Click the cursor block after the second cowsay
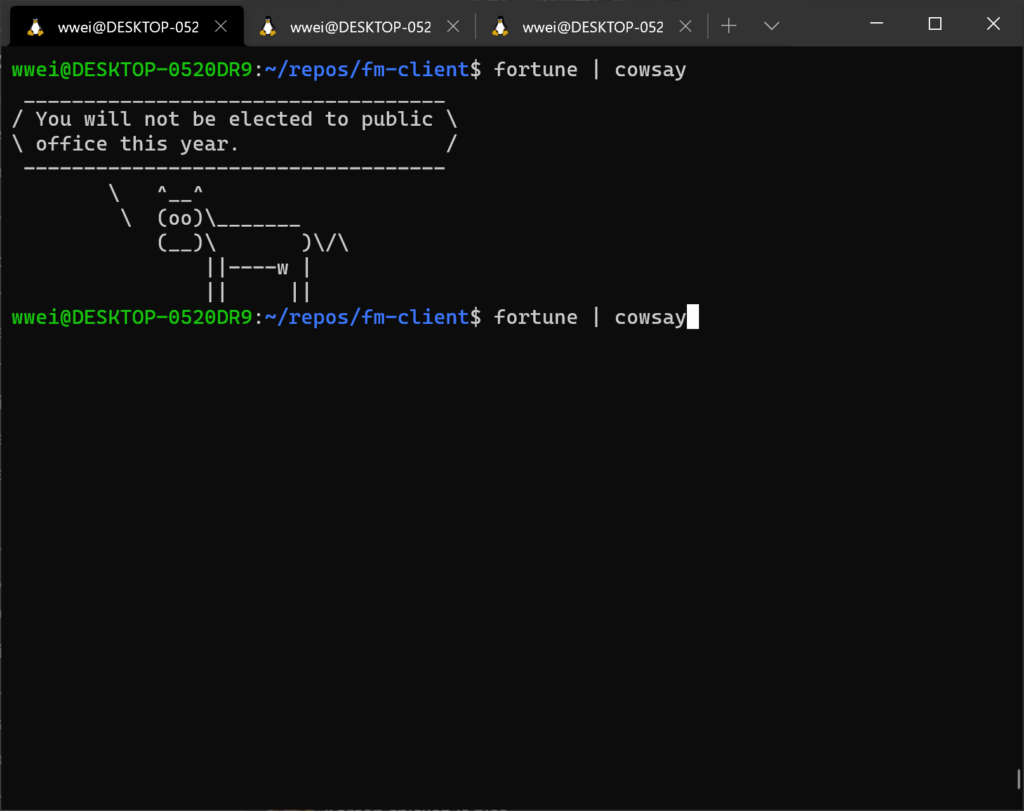1024x811 pixels. click(693, 317)
